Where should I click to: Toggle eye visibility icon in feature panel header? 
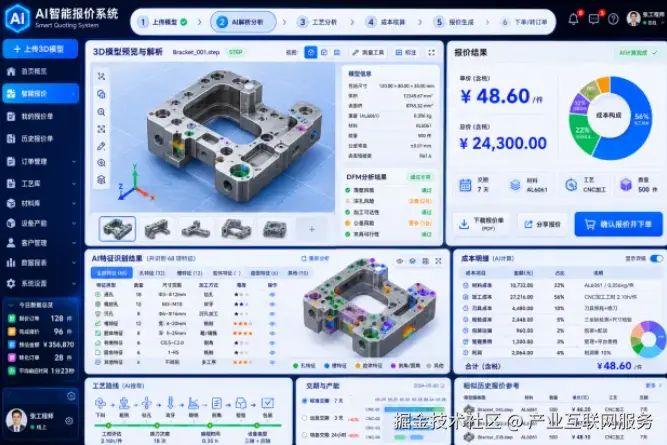coord(399,261)
